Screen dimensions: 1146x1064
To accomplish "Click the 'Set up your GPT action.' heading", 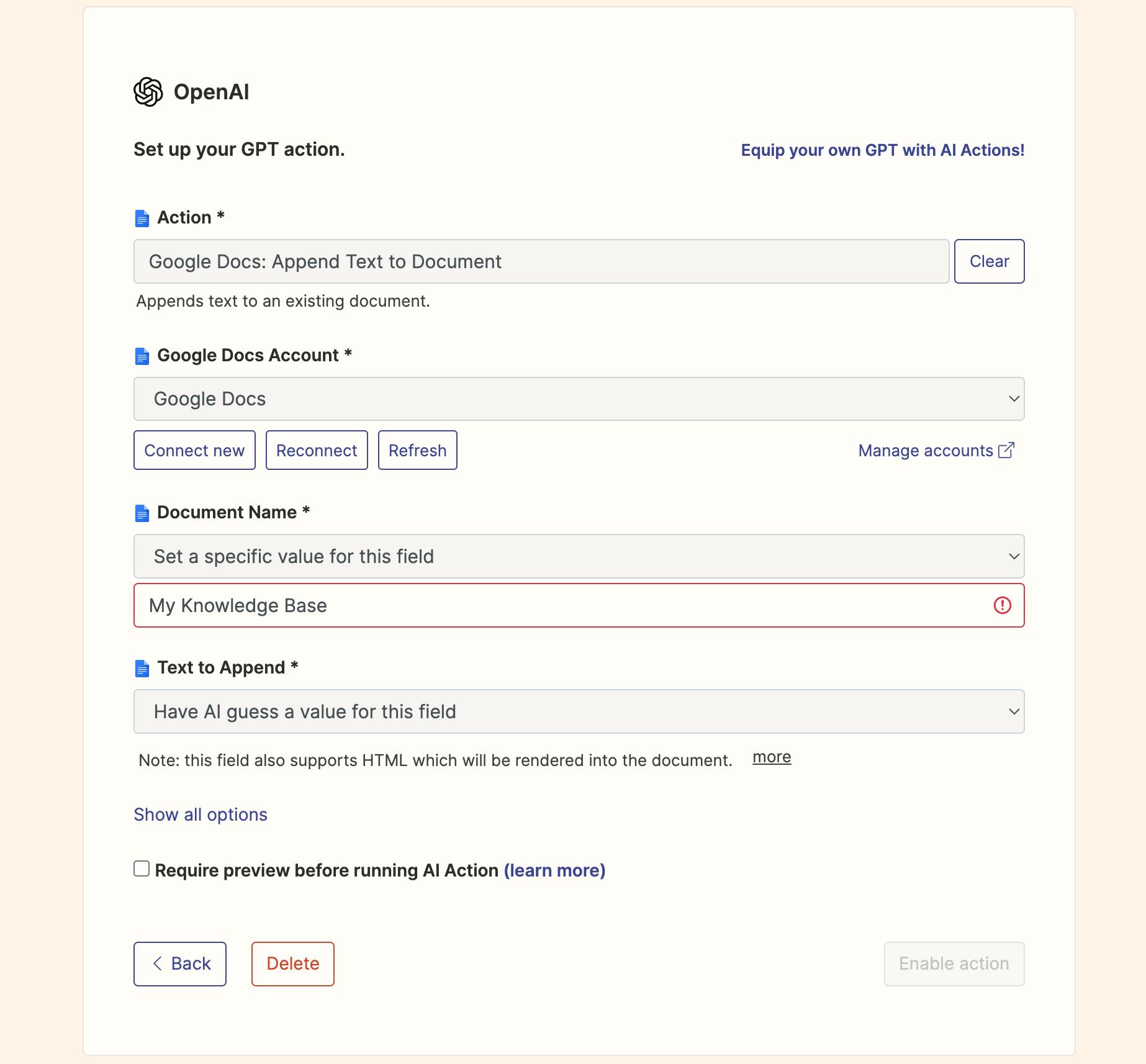I will point(239,150).
